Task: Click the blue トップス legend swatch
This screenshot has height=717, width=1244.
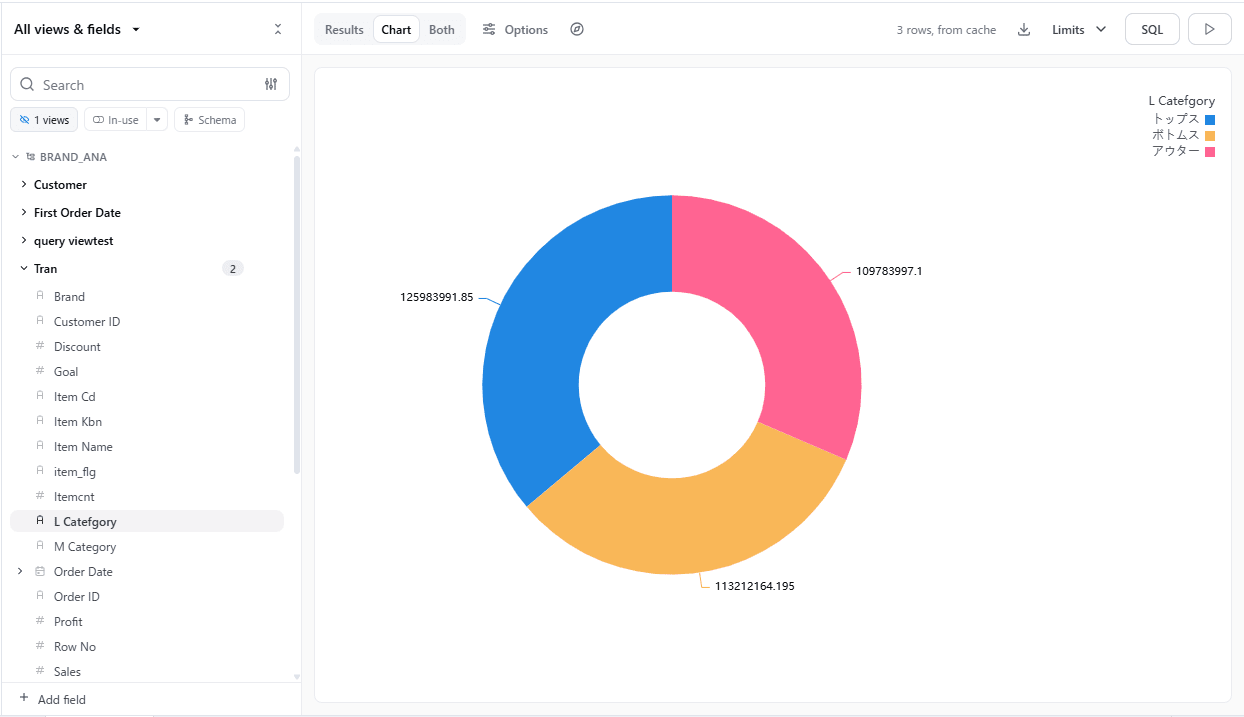Action: pos(1210,120)
